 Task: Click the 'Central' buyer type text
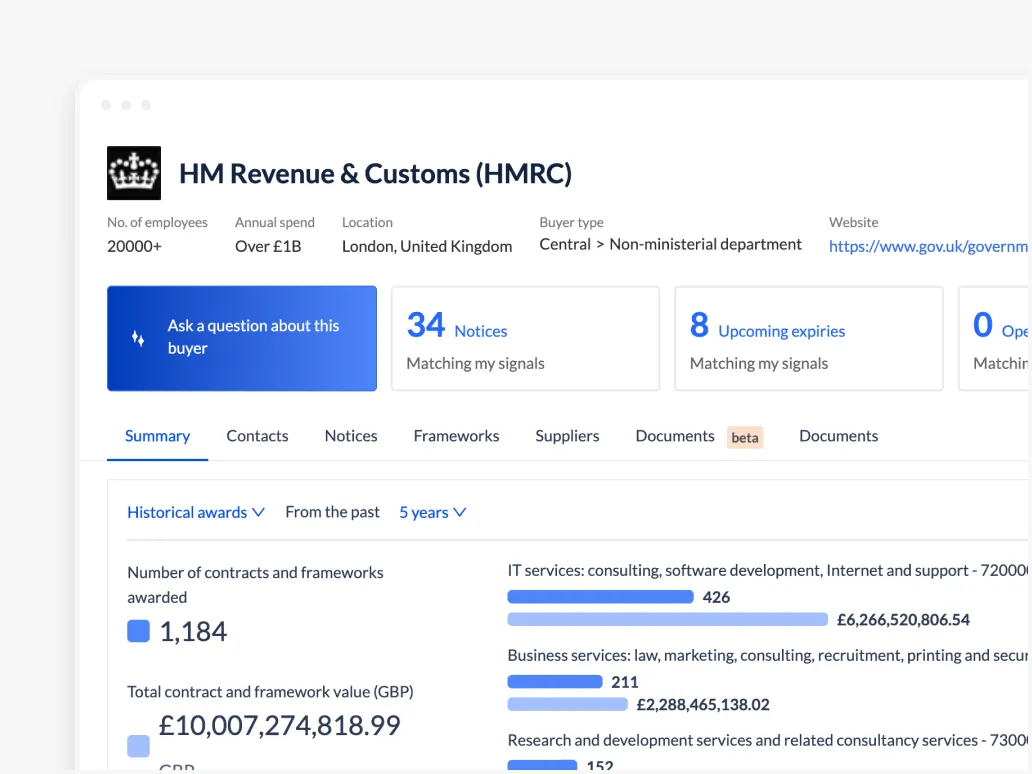point(565,244)
